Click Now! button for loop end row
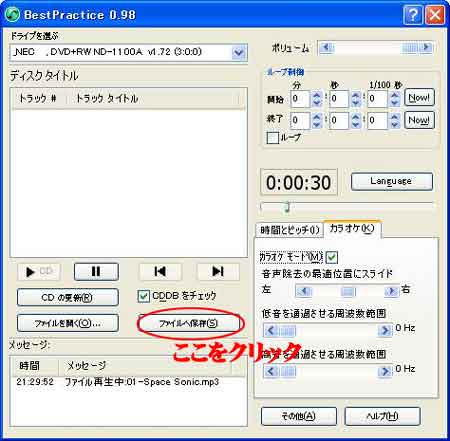 click(419, 120)
